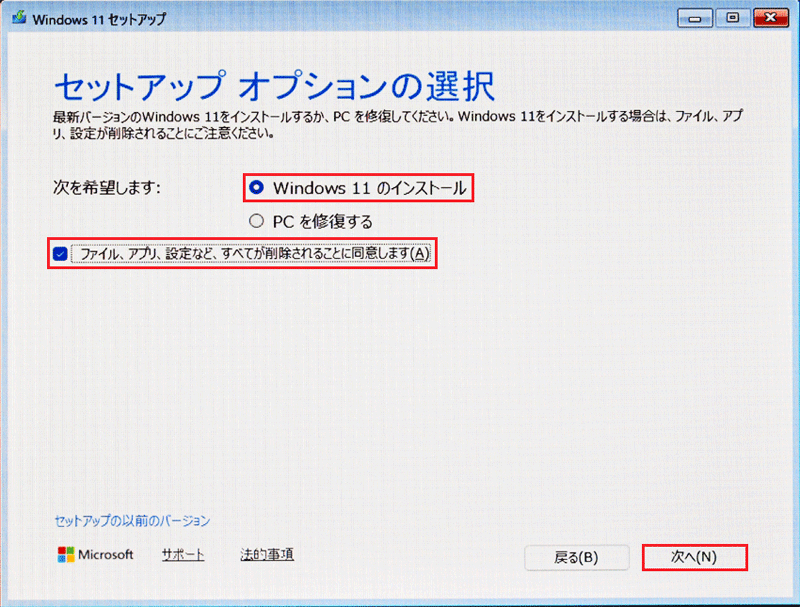
Task: Maximize the Windows 11 セットアップ window
Action: pyautogui.click(x=732, y=18)
